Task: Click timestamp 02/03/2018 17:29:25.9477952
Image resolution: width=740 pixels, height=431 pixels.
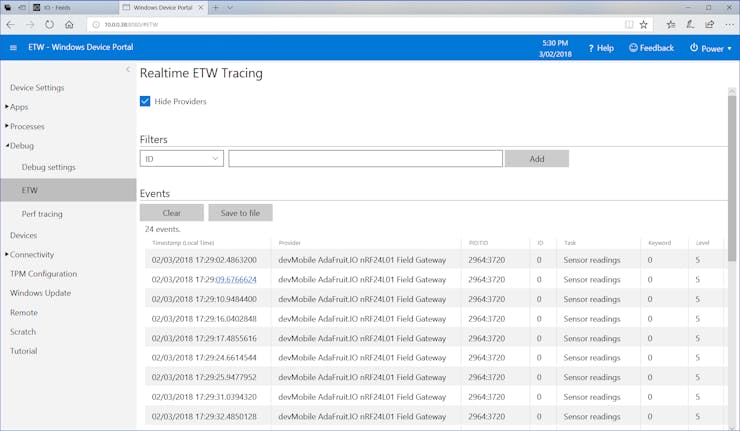Action: 204,378
